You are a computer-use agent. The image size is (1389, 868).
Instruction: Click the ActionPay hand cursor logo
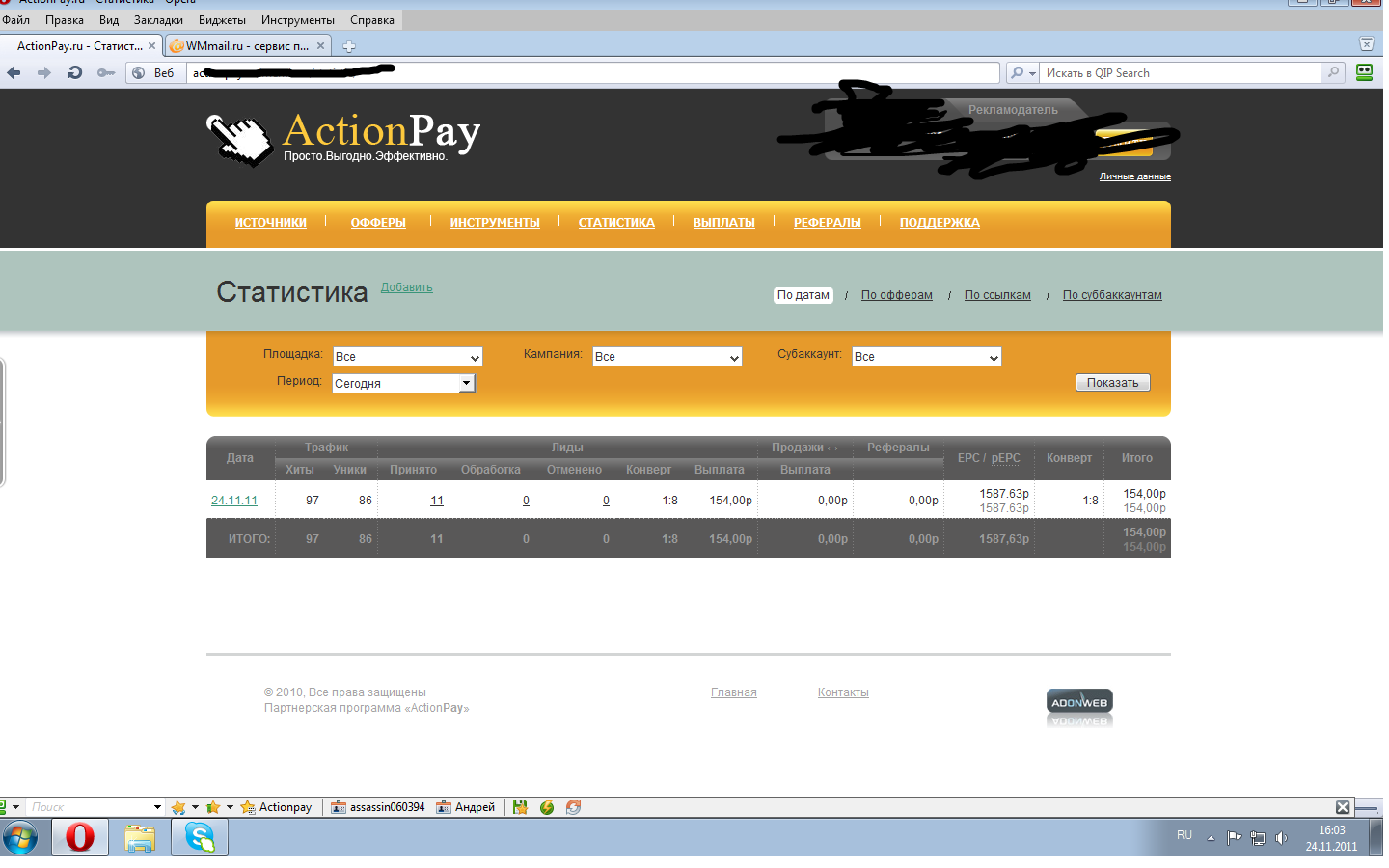click(x=240, y=140)
